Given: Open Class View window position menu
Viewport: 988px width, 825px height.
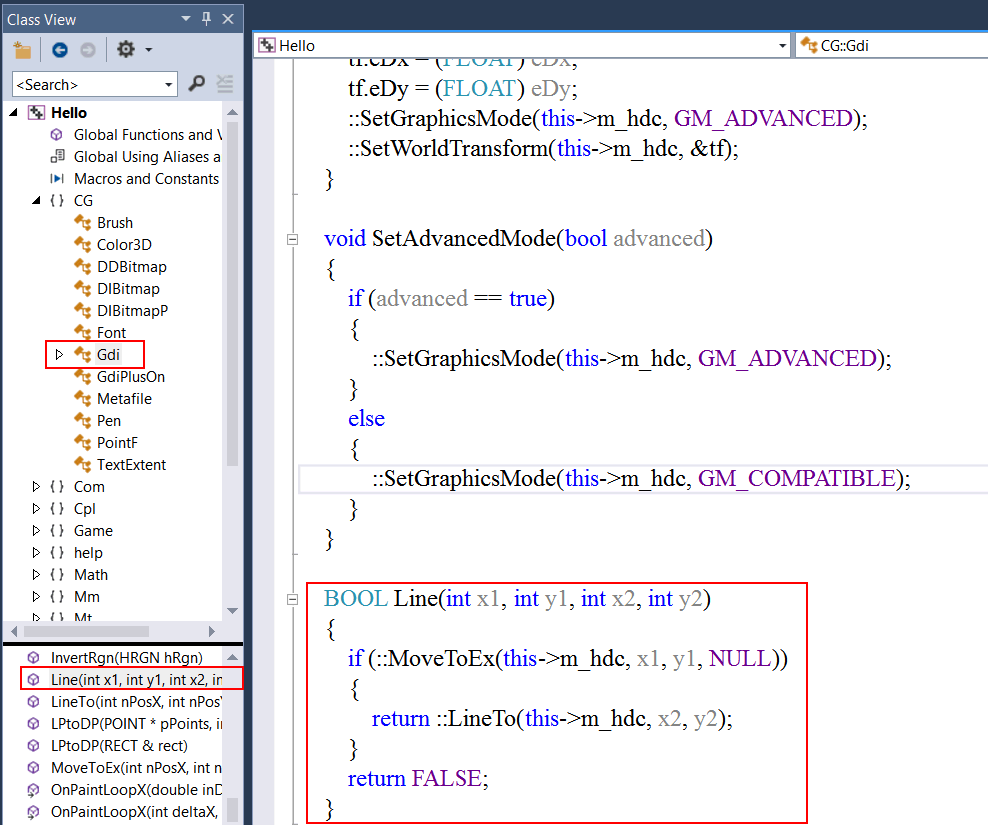Looking at the screenshot, I should (186, 19).
